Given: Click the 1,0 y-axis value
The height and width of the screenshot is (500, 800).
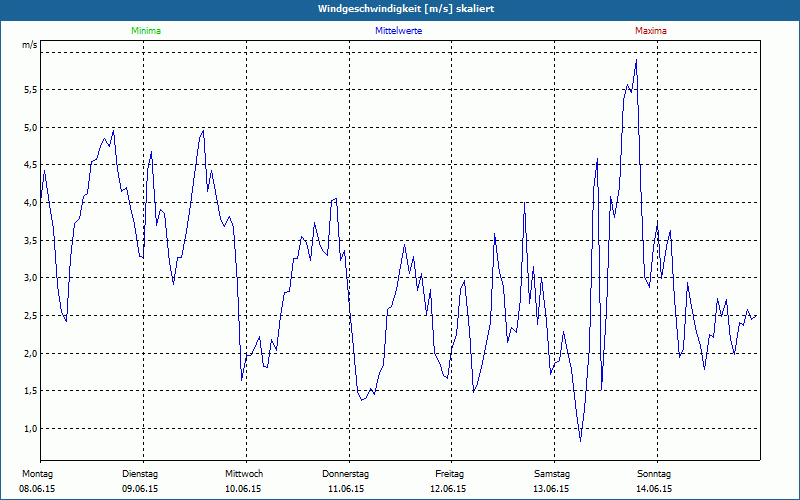Looking at the screenshot, I should tap(30, 429).
